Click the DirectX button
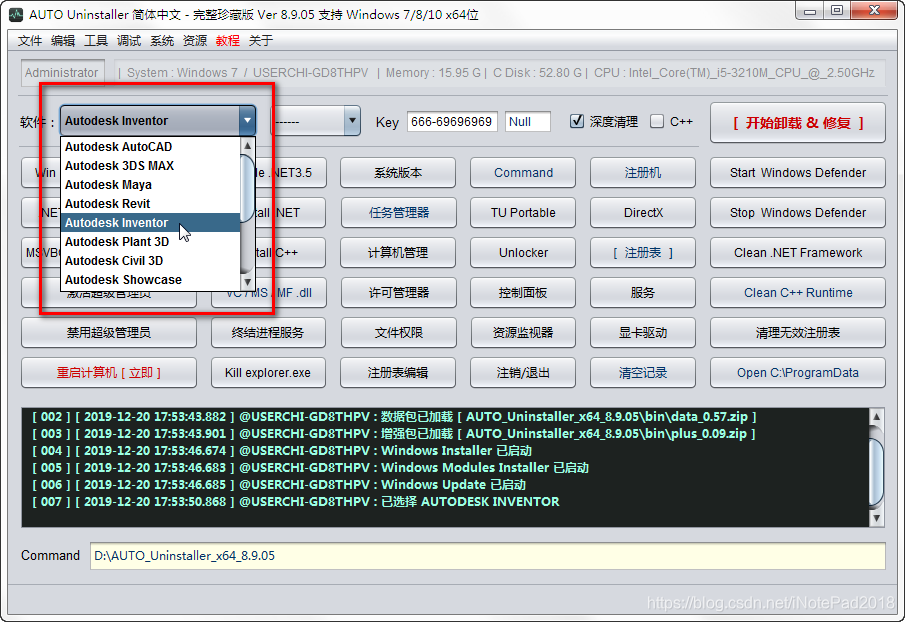 [x=643, y=212]
